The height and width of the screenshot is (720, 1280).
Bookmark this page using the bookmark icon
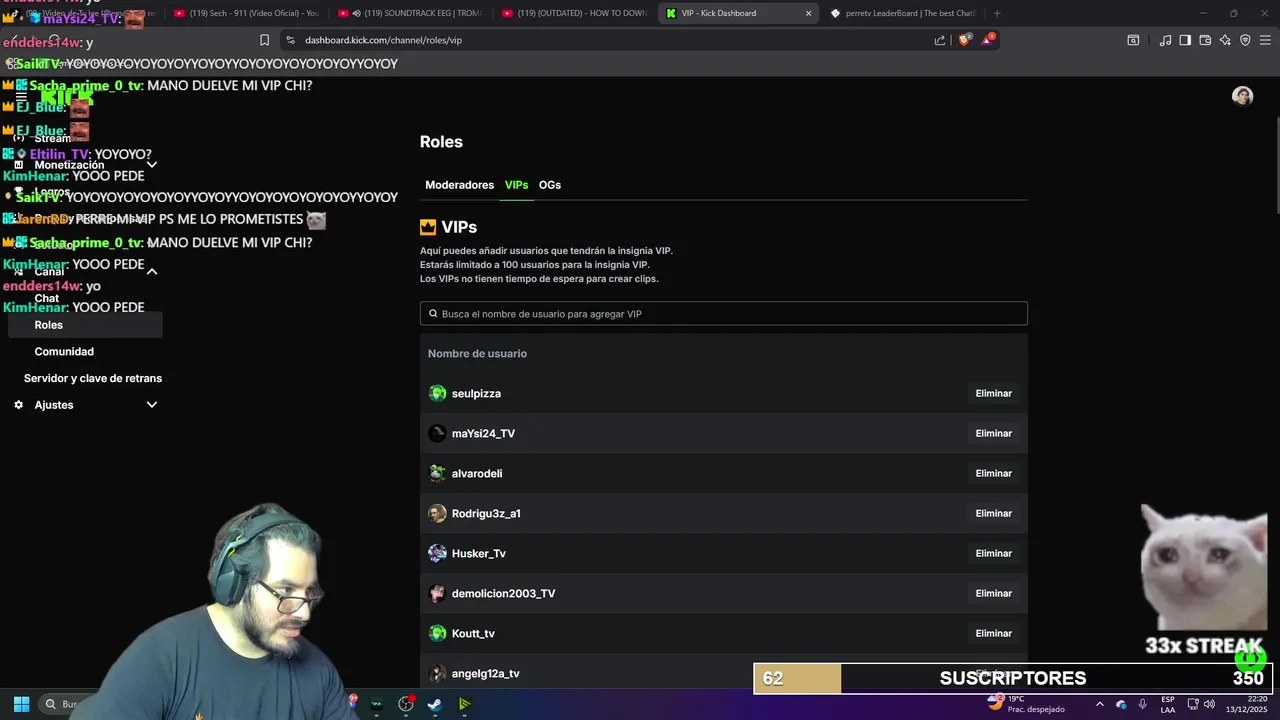(x=264, y=40)
